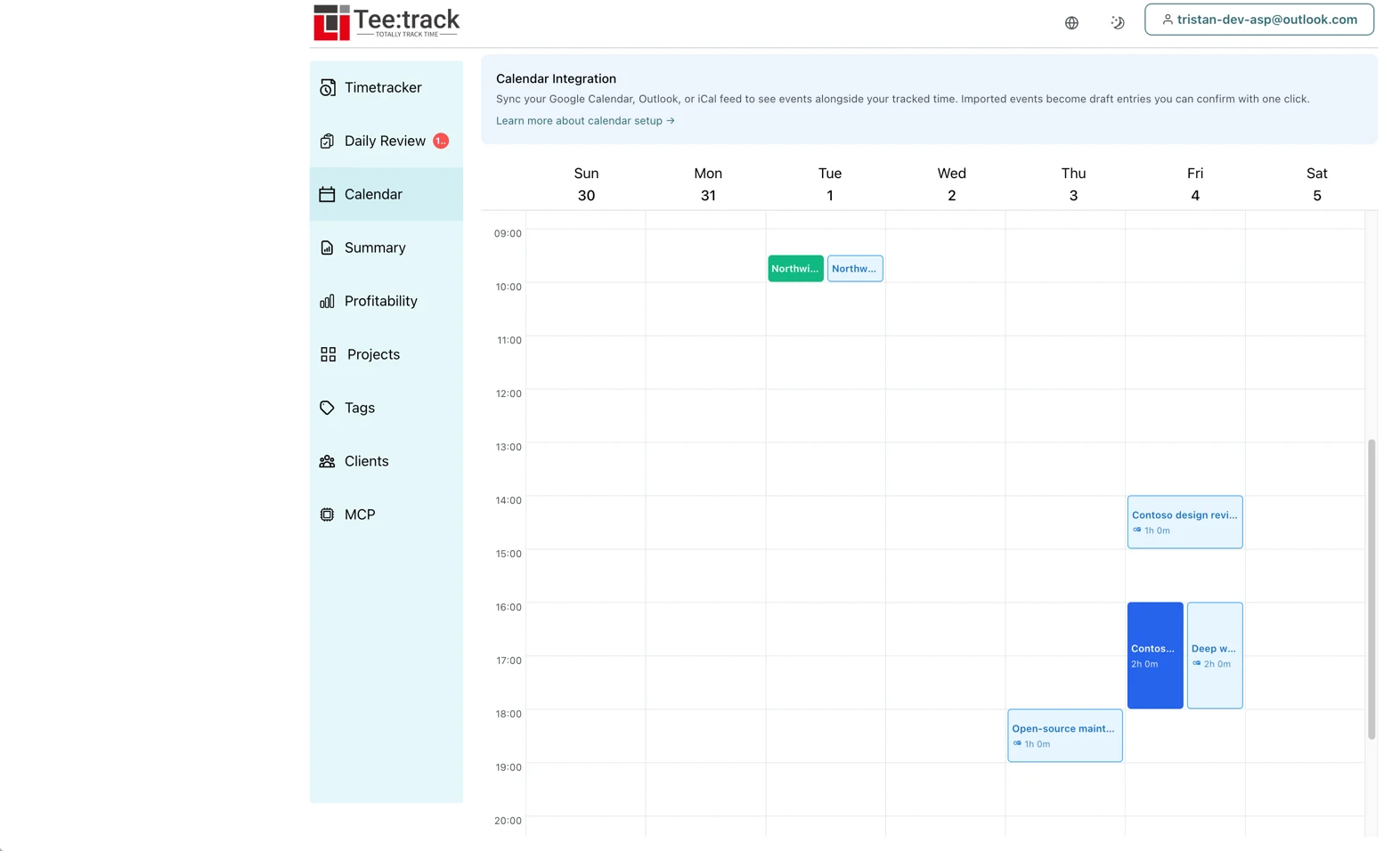Image resolution: width=1400 pixels, height=851 pixels.
Task: Select Wed 2 day header
Action: tap(951, 184)
